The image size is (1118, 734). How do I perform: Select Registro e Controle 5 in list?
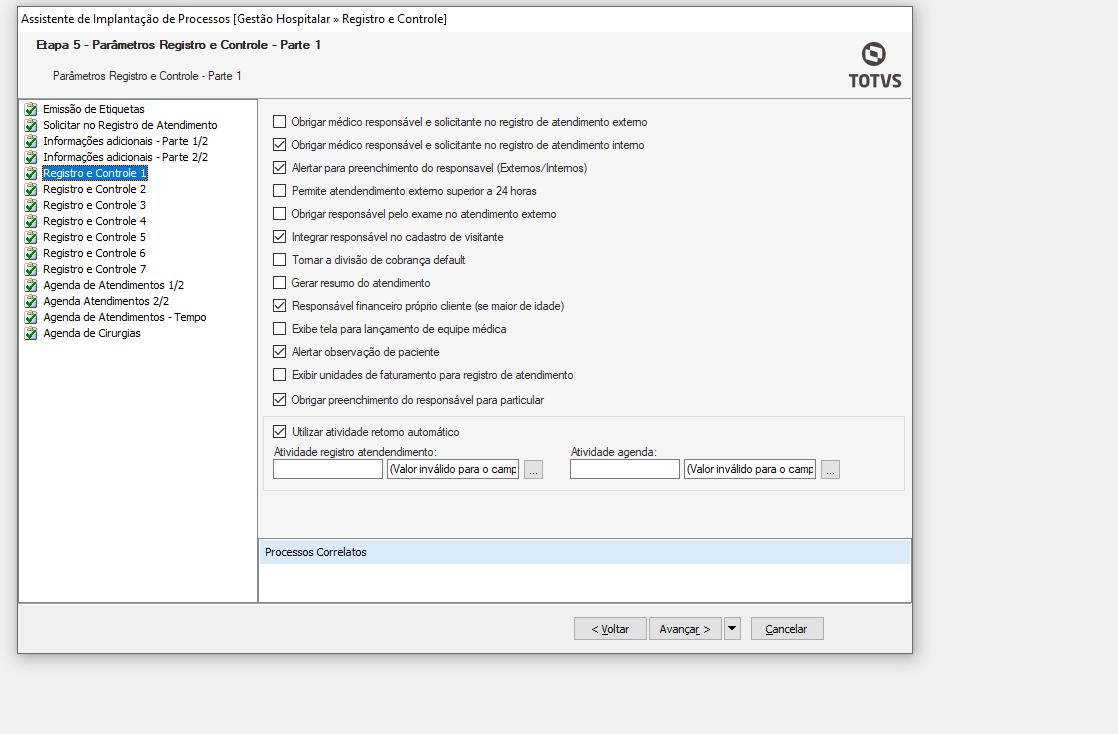tap(95, 237)
